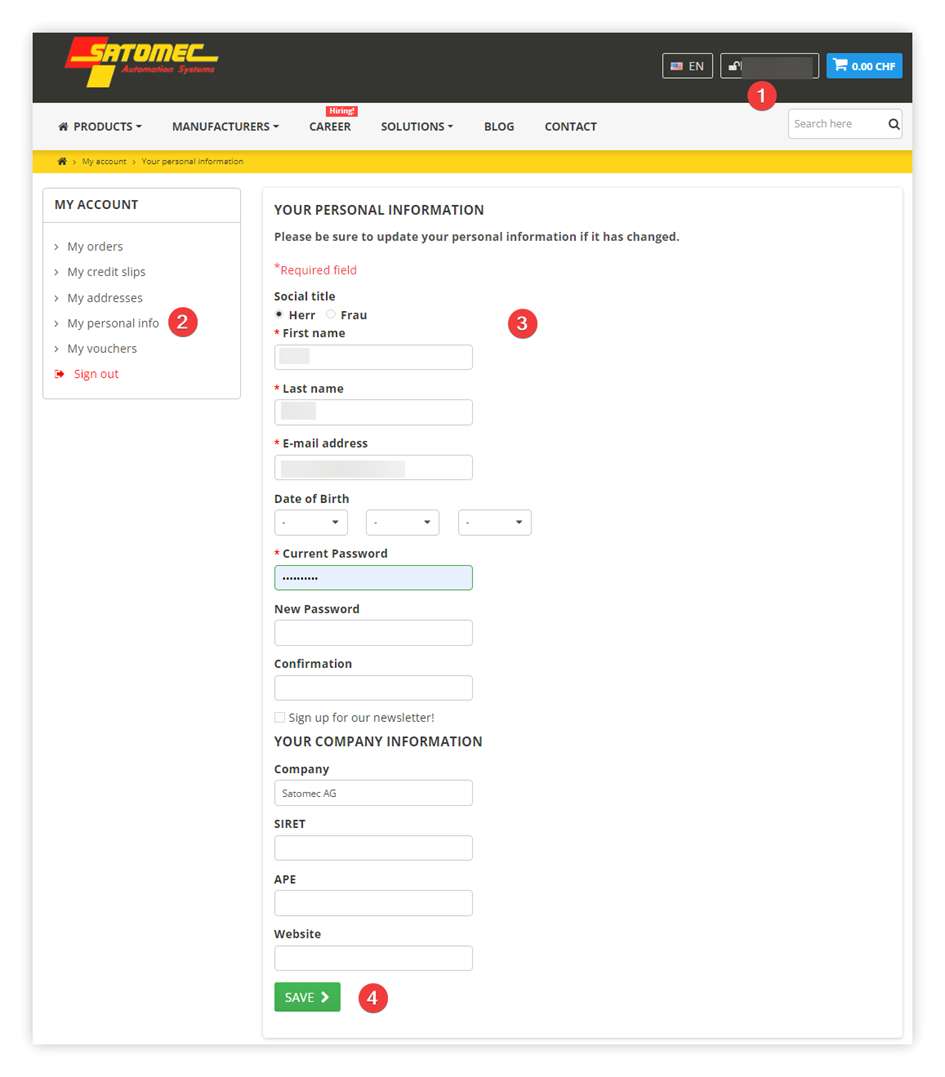Image resolution: width=945 pixels, height=1077 pixels.
Task: Open the last Date of Birth dropdown
Action: (494, 523)
